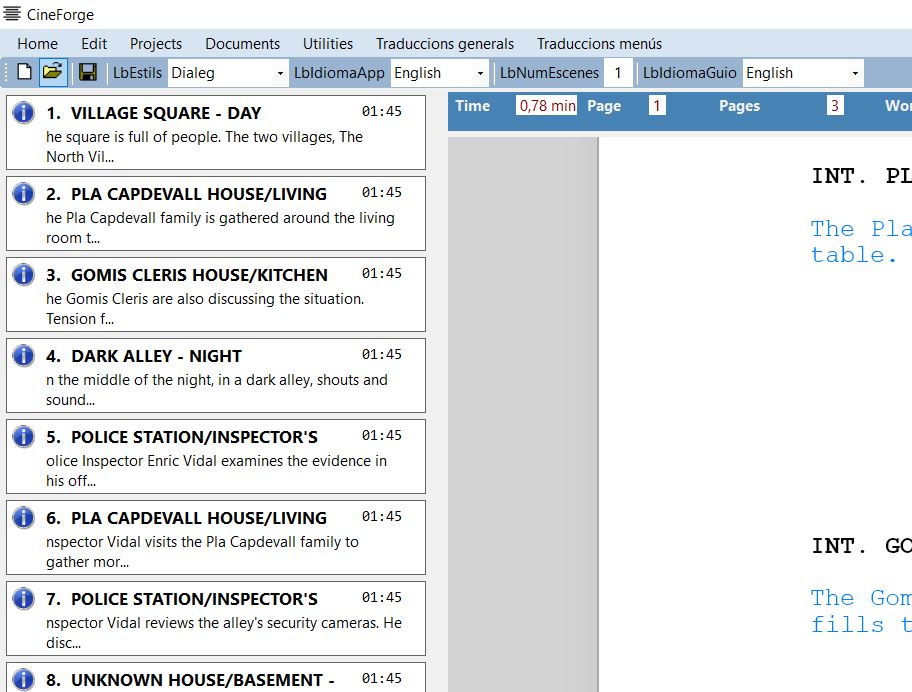This screenshot has height=692, width=912.
Task: Click the LbNumEscenes number field
Action: [618, 73]
